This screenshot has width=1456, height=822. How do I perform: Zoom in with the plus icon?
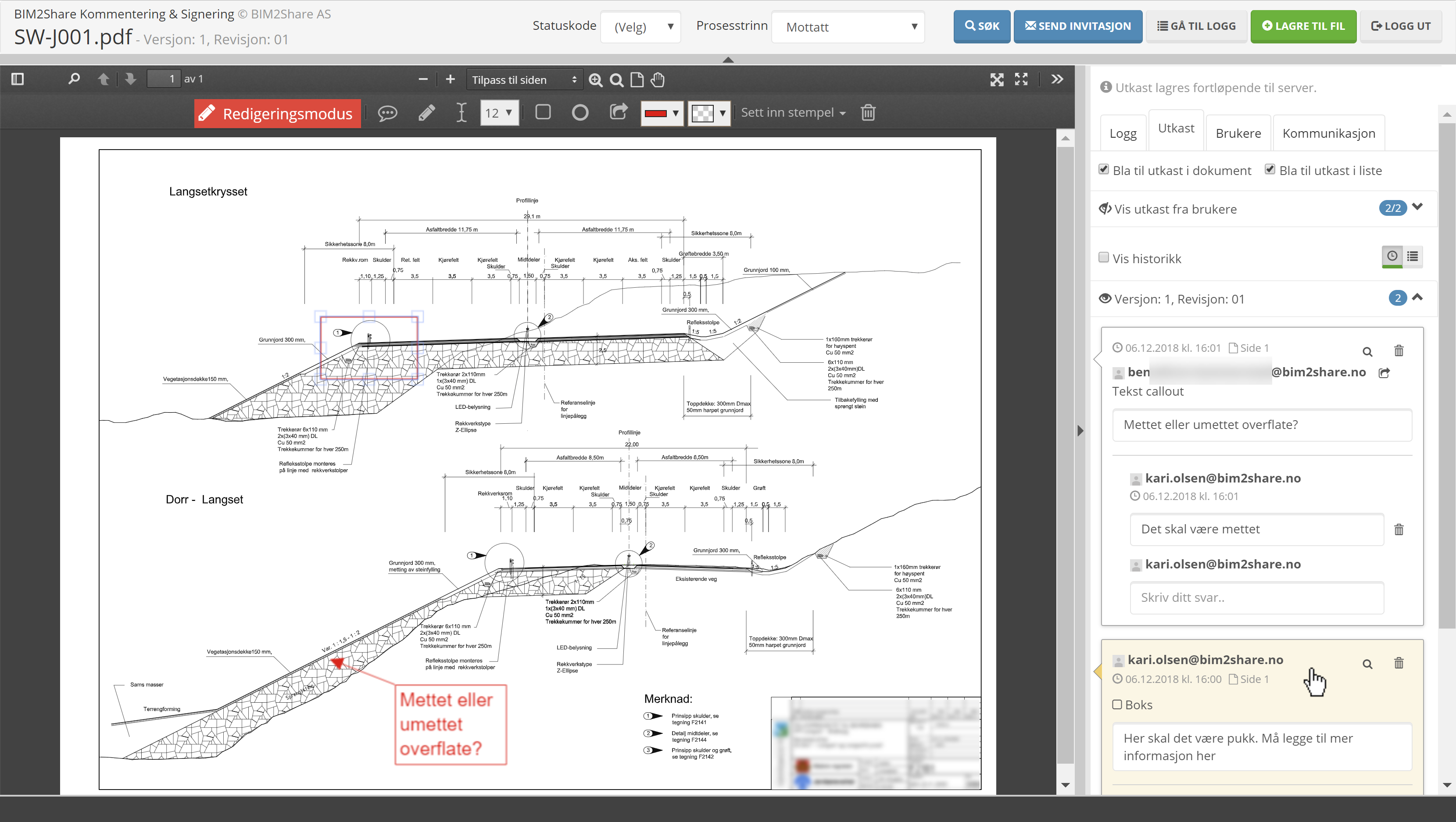450,79
